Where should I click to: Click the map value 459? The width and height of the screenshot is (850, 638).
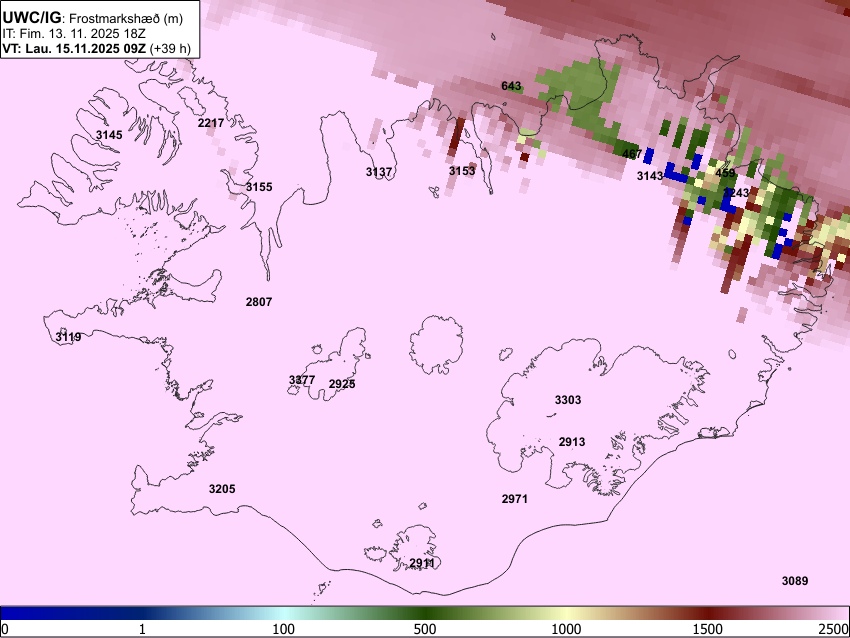pyautogui.click(x=725, y=173)
